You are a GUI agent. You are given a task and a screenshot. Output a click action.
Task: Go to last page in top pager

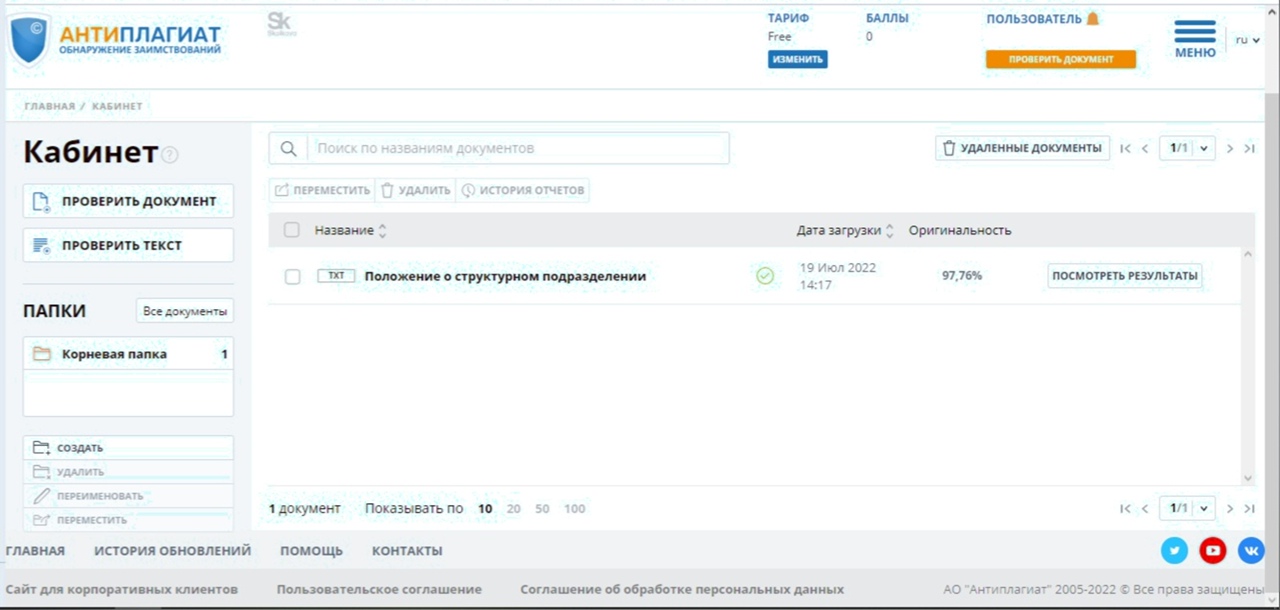tap(1249, 148)
